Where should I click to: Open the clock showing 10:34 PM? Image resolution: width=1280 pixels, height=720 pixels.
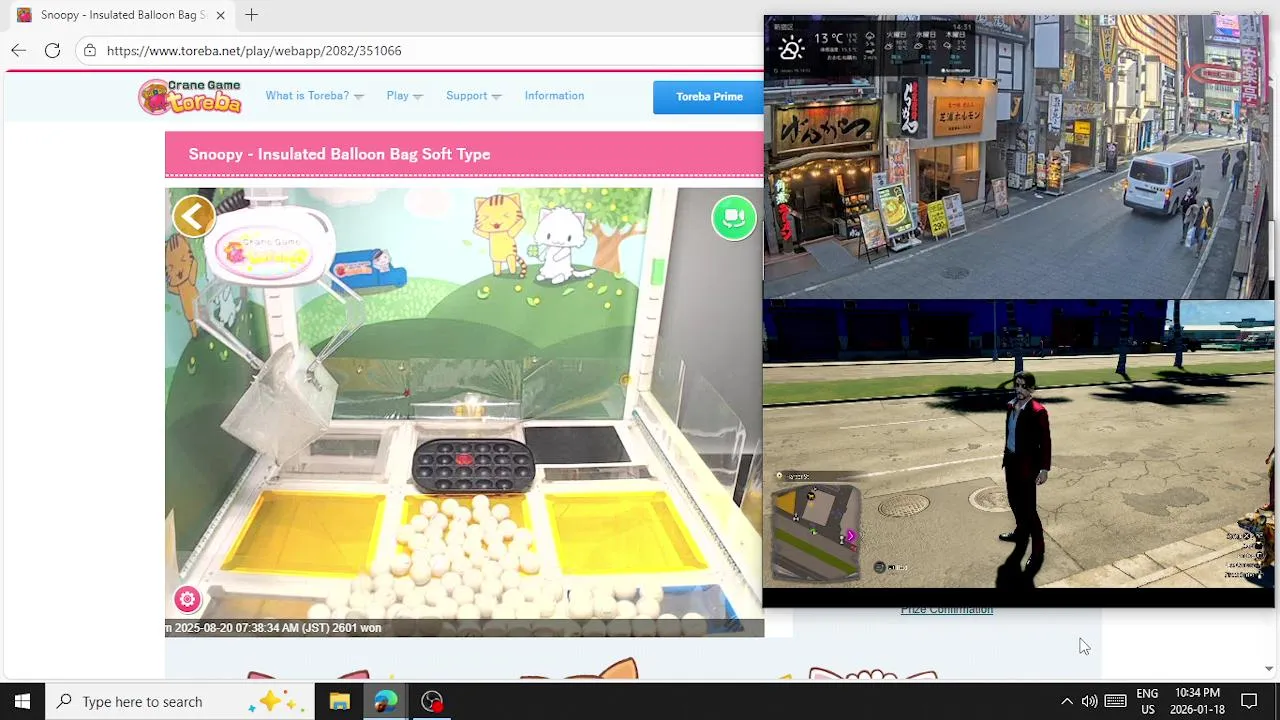coord(1197,701)
